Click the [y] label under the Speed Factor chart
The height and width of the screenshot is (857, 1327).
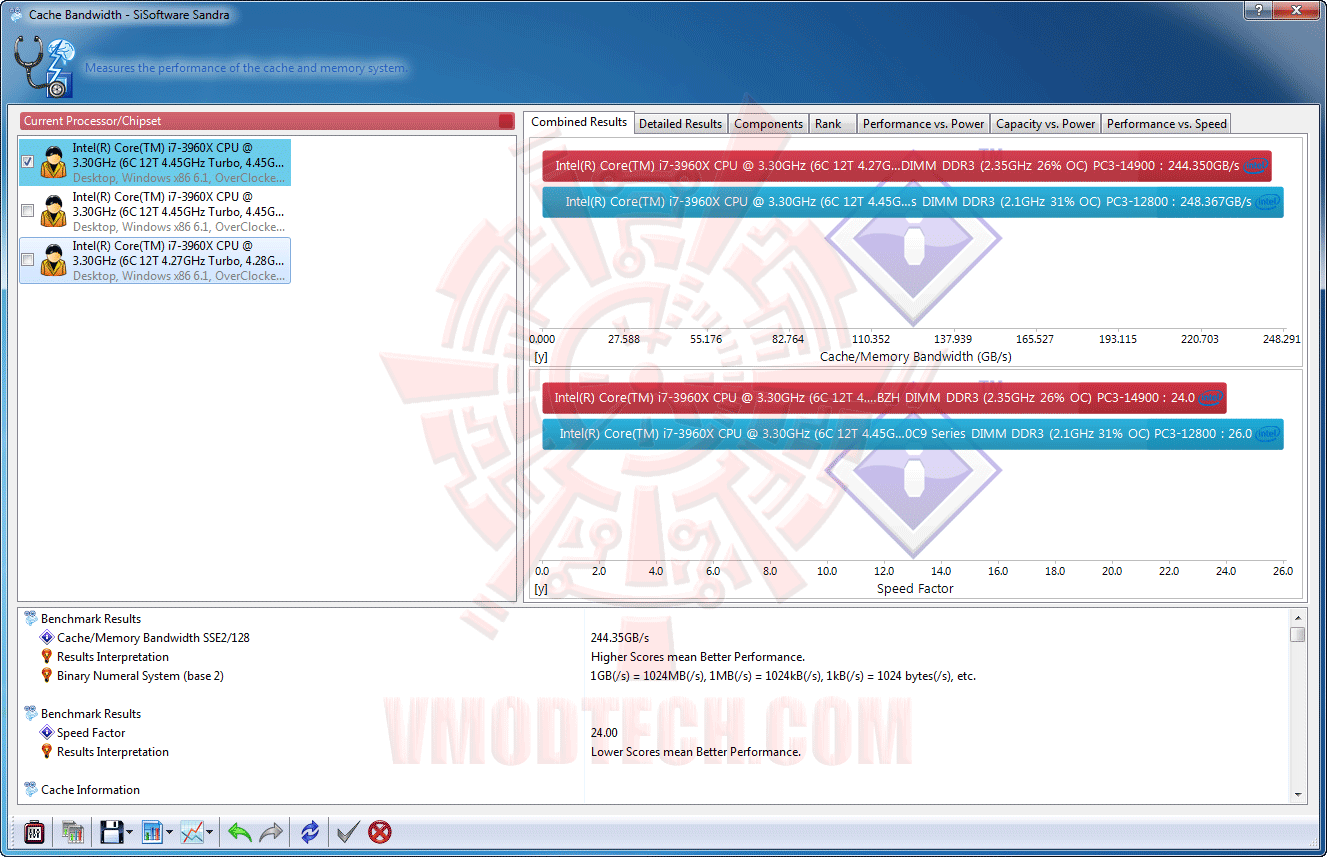tap(541, 589)
